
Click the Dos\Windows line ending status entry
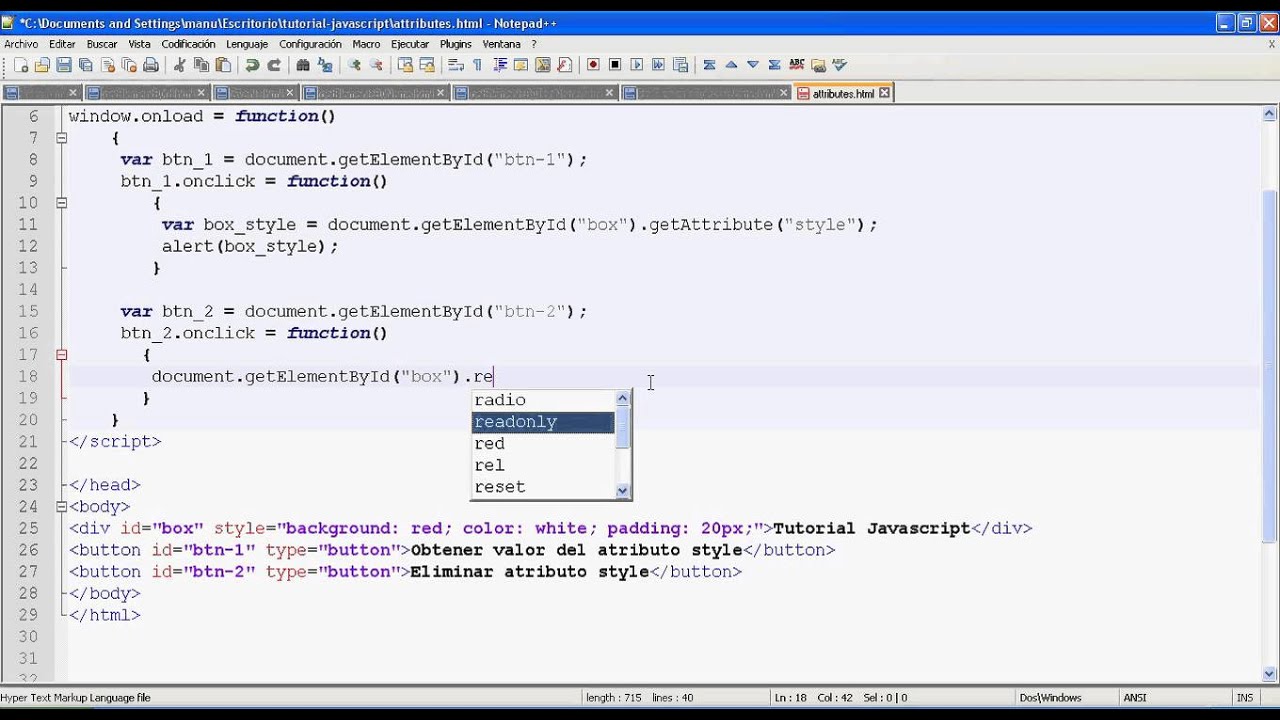(x=1050, y=698)
